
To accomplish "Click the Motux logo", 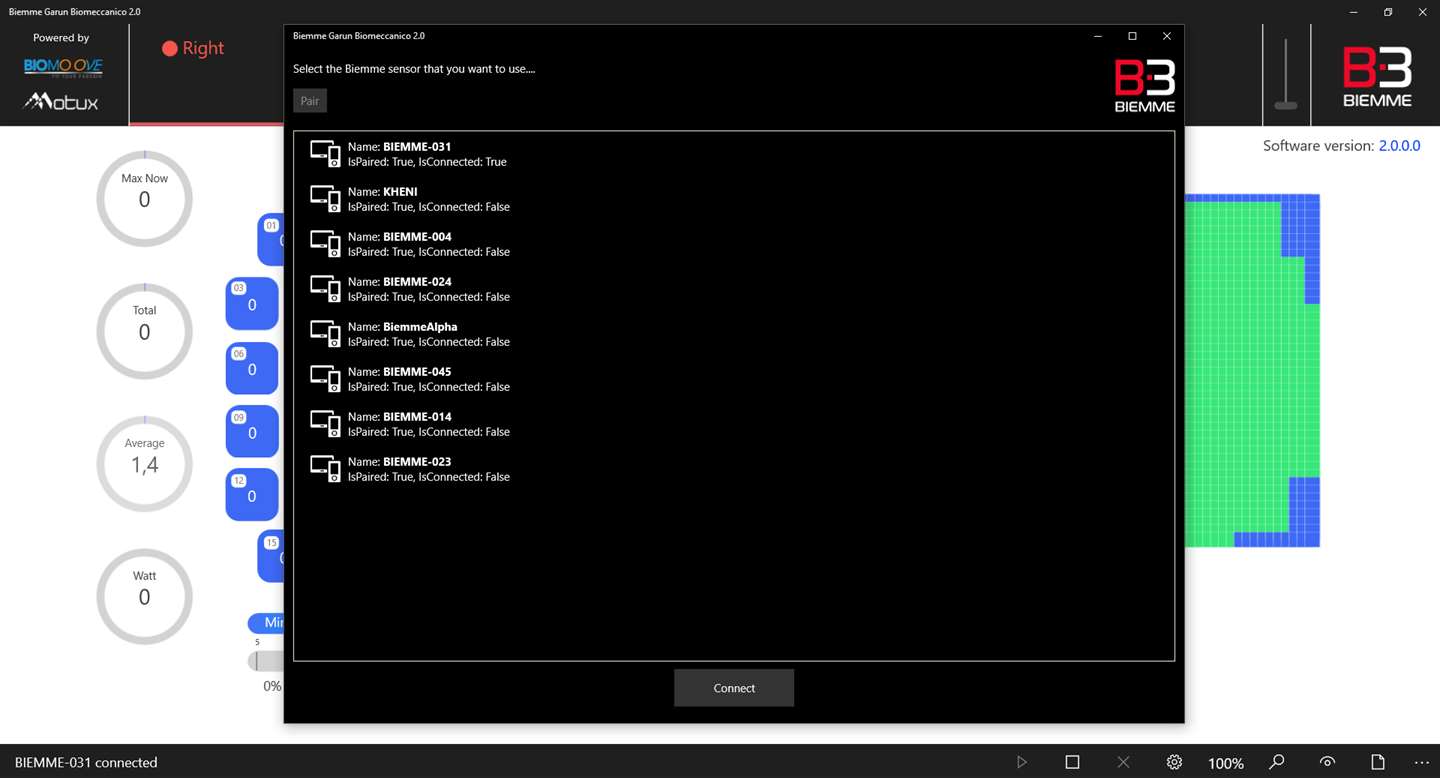I will click(x=61, y=101).
